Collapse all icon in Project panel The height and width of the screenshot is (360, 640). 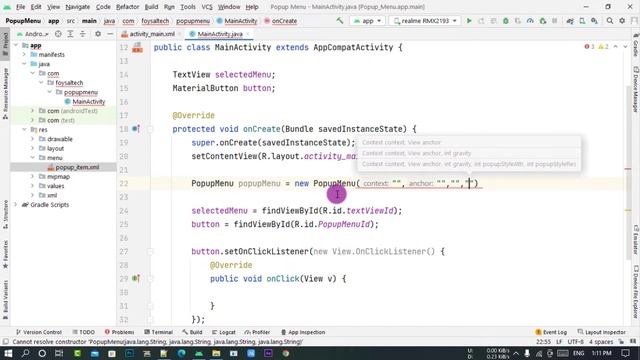click(82, 34)
